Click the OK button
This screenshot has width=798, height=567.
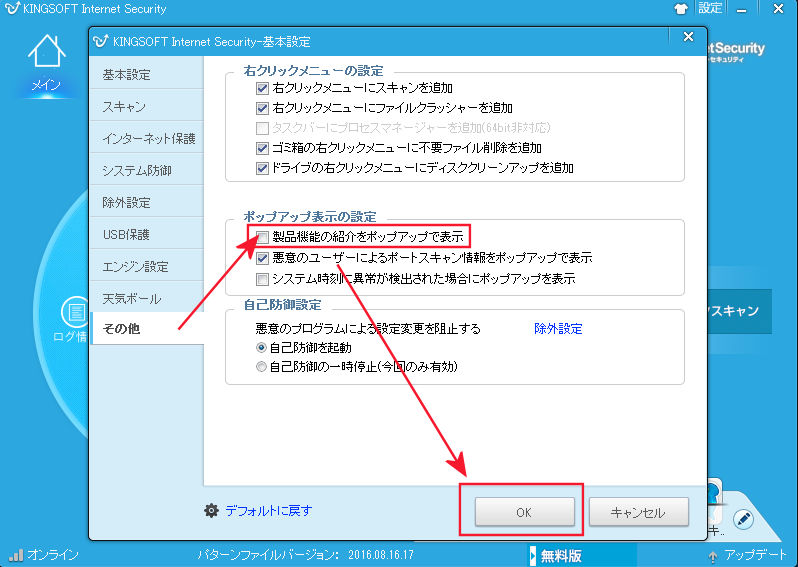525,512
